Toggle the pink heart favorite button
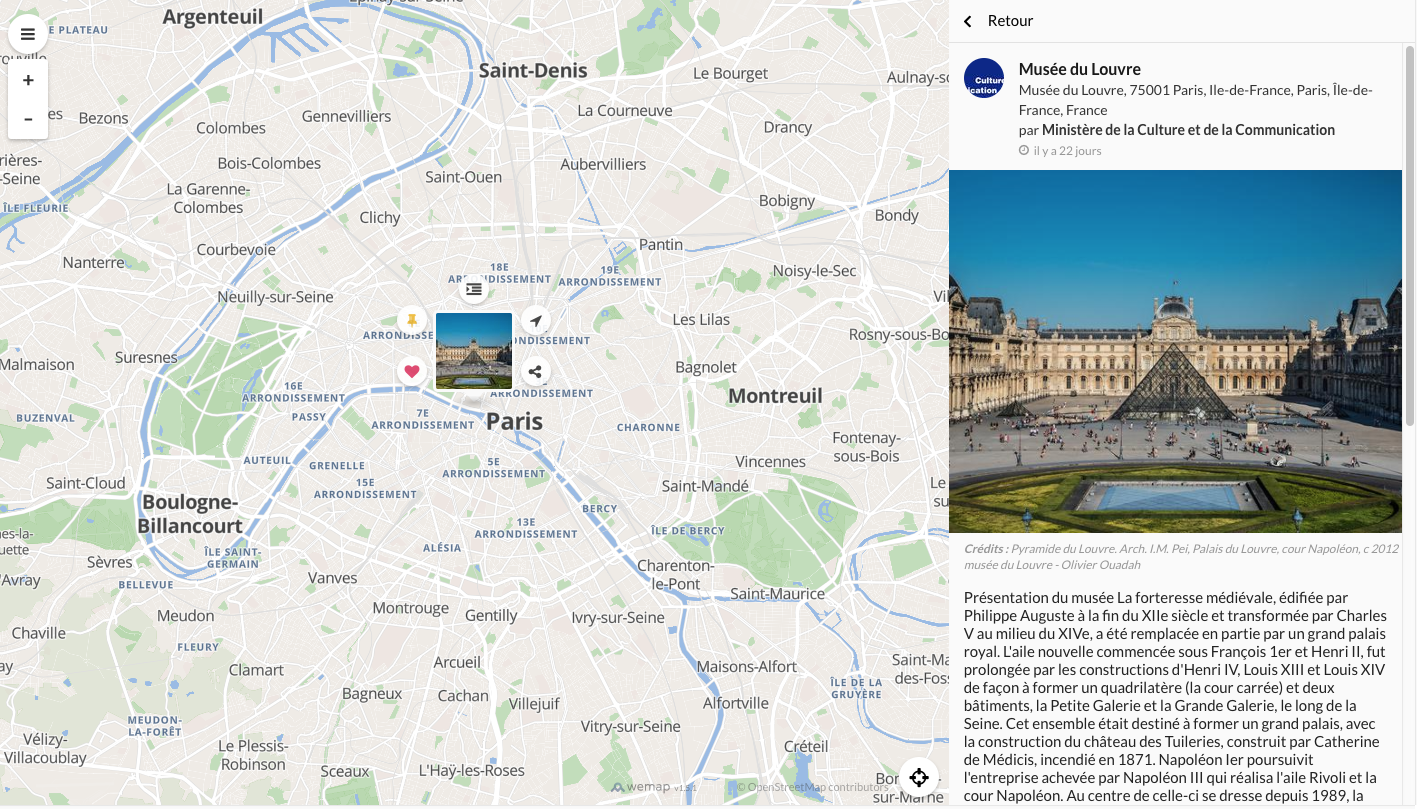 [x=412, y=372]
